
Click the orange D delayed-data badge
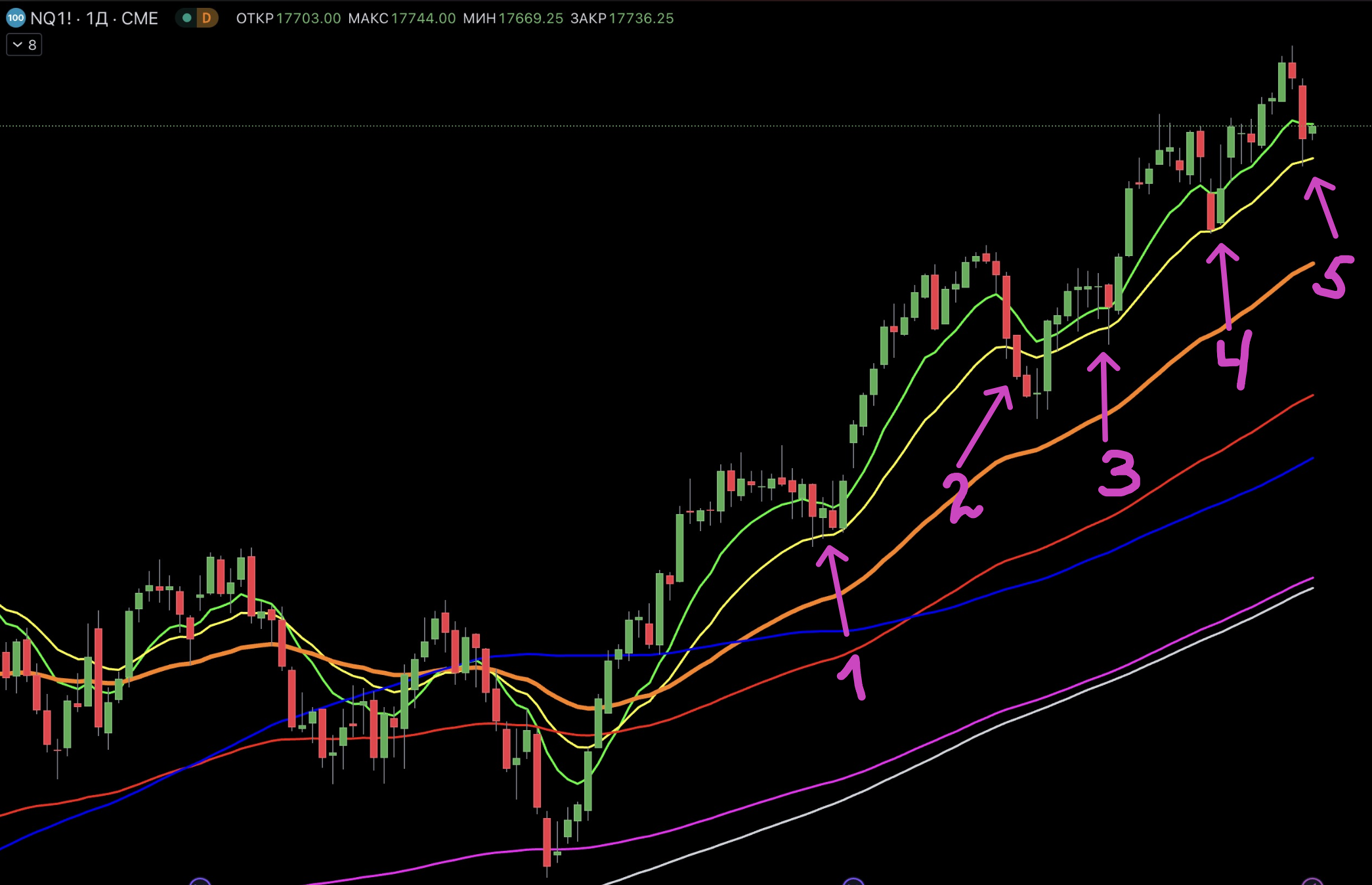click(207, 18)
